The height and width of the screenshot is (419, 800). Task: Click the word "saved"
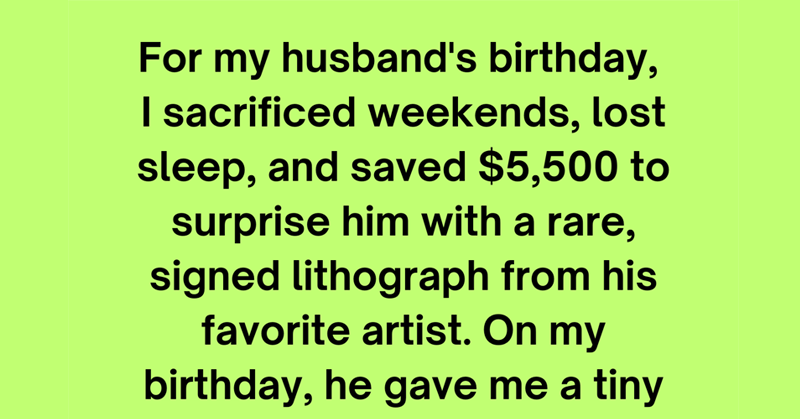click(409, 167)
